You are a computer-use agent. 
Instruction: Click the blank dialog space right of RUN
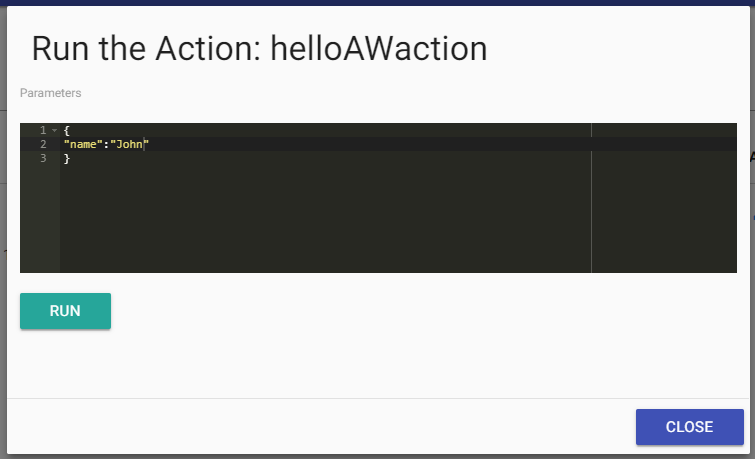click(400, 311)
